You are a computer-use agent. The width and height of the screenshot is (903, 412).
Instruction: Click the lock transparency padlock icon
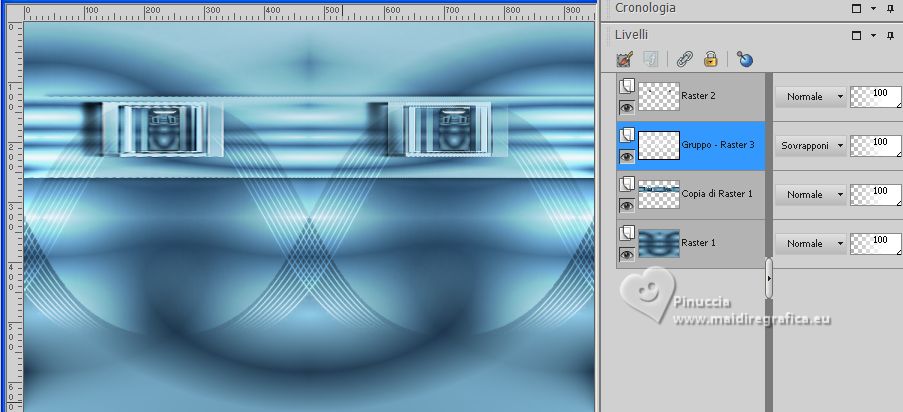711,59
